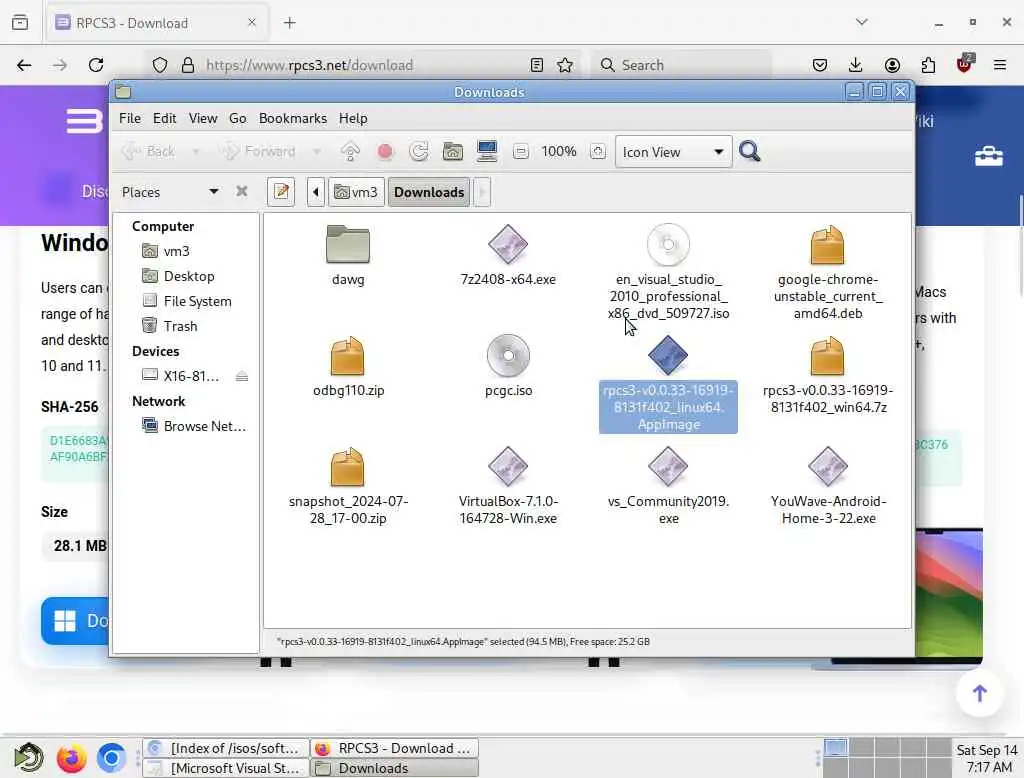Go up to parent folder
1024x778 pixels.
pos(351,152)
